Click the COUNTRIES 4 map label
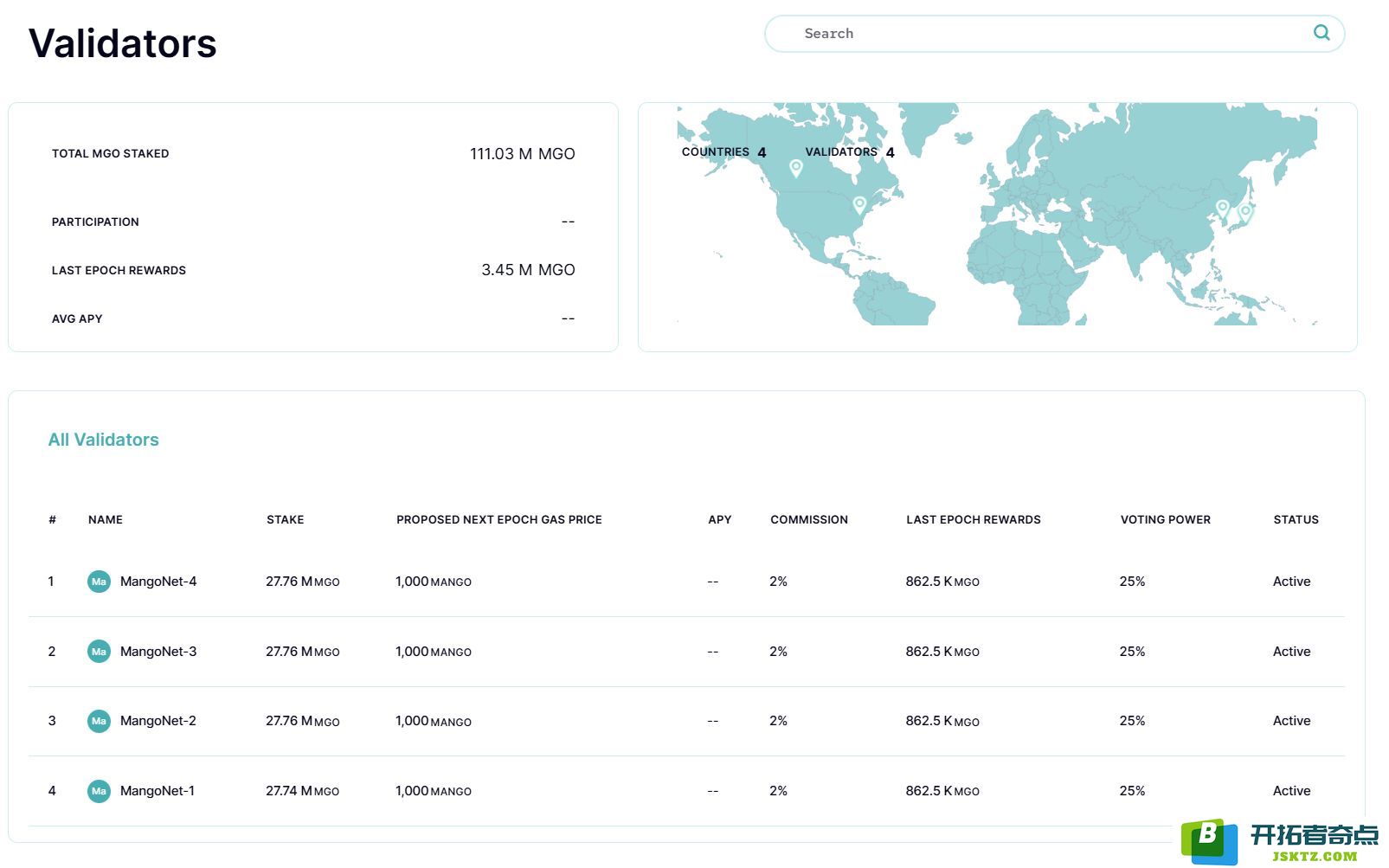 (724, 152)
